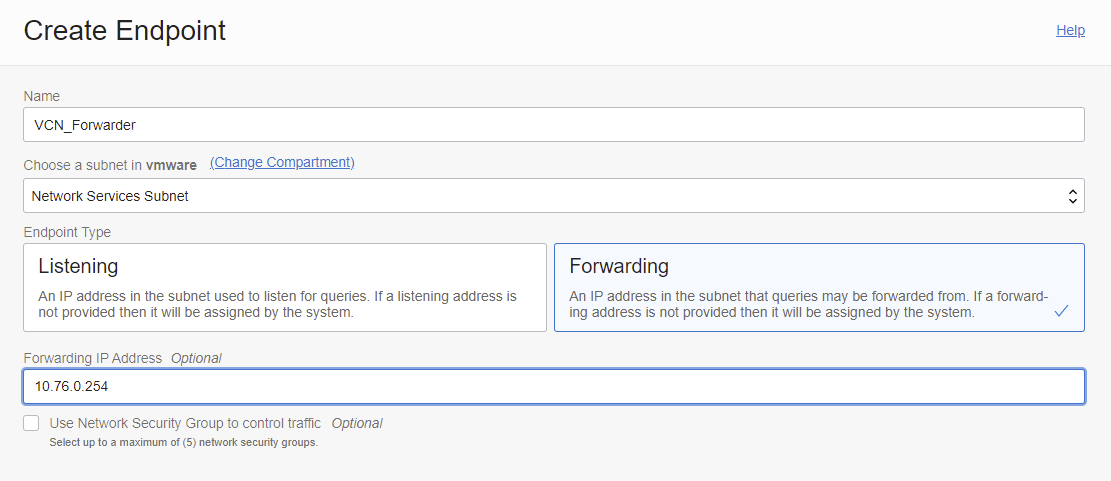This screenshot has height=481, width=1111.
Task: Click the bold vmware compartment name
Action: 171,164
